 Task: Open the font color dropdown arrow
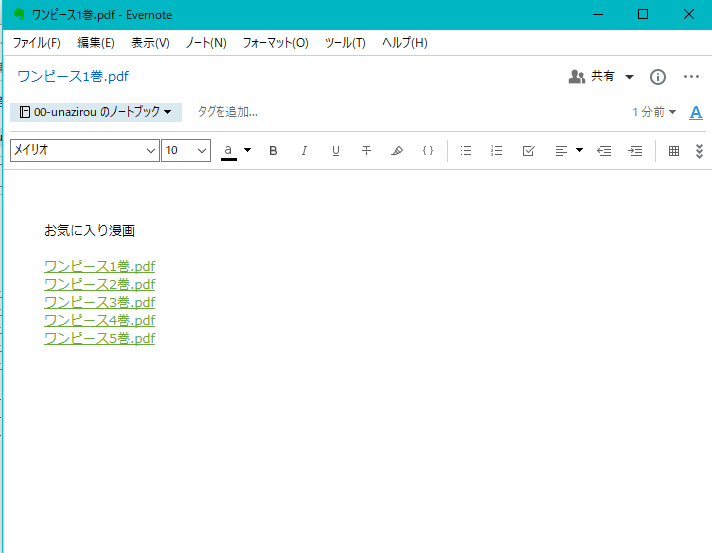point(247,150)
